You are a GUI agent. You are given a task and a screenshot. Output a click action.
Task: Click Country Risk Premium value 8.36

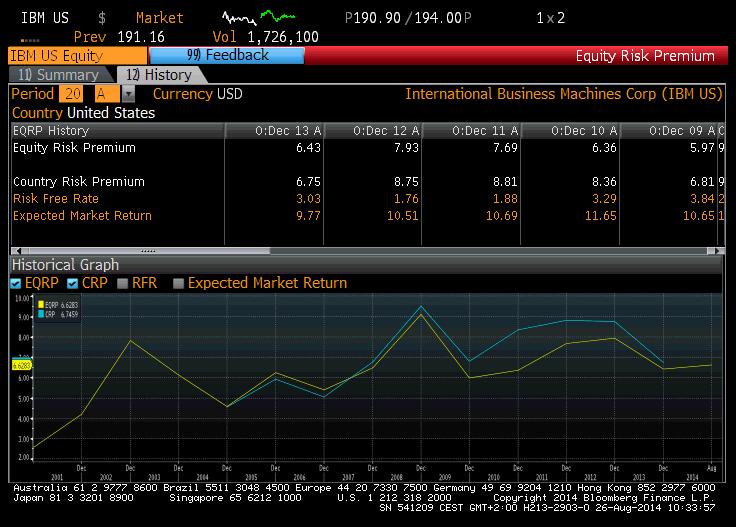pyautogui.click(x=604, y=182)
